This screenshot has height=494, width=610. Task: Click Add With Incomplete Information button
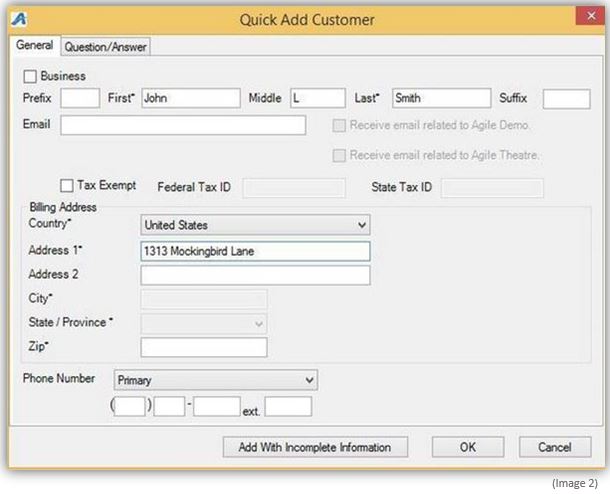[315, 447]
